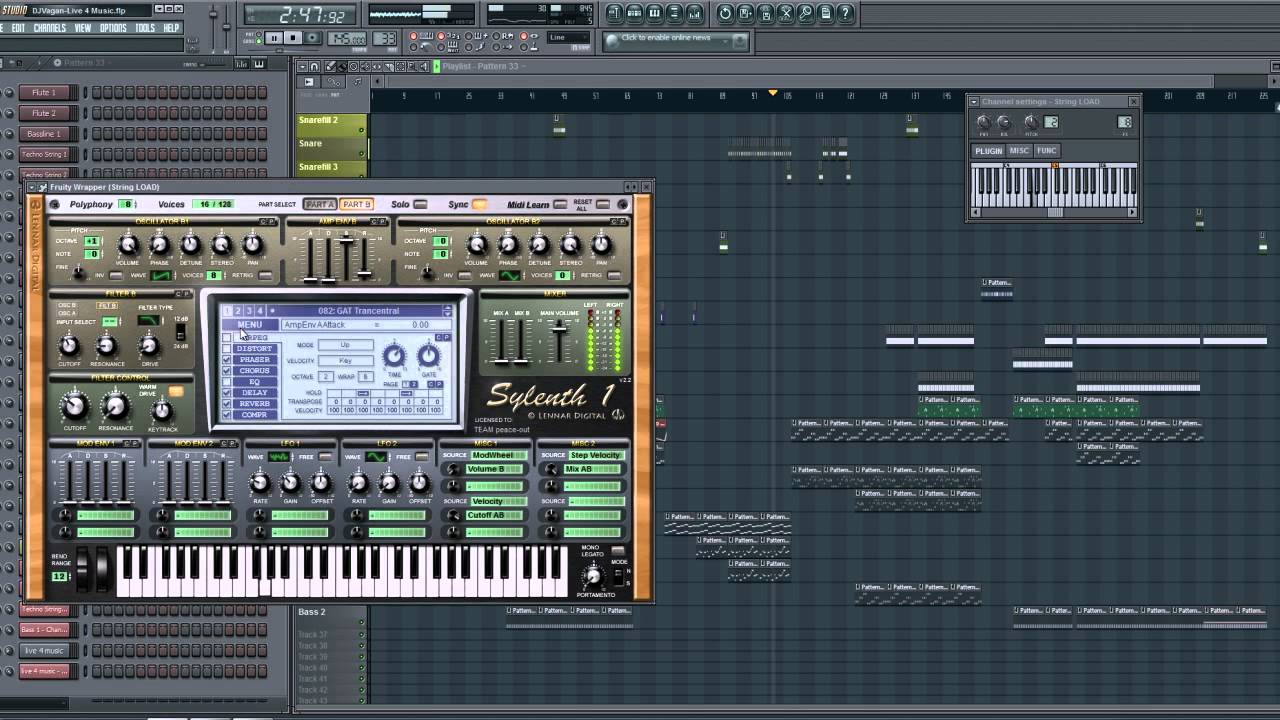Toggle the COMPR effect checkbox
This screenshot has width=1280, height=720.
coord(227,415)
